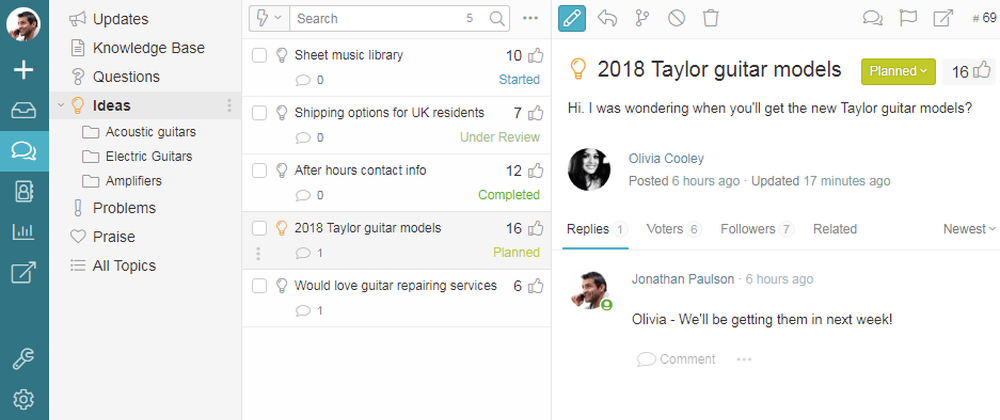Open the Olivia Cooley profile link
Screen dimensions: 1000x420
click(x=666, y=158)
